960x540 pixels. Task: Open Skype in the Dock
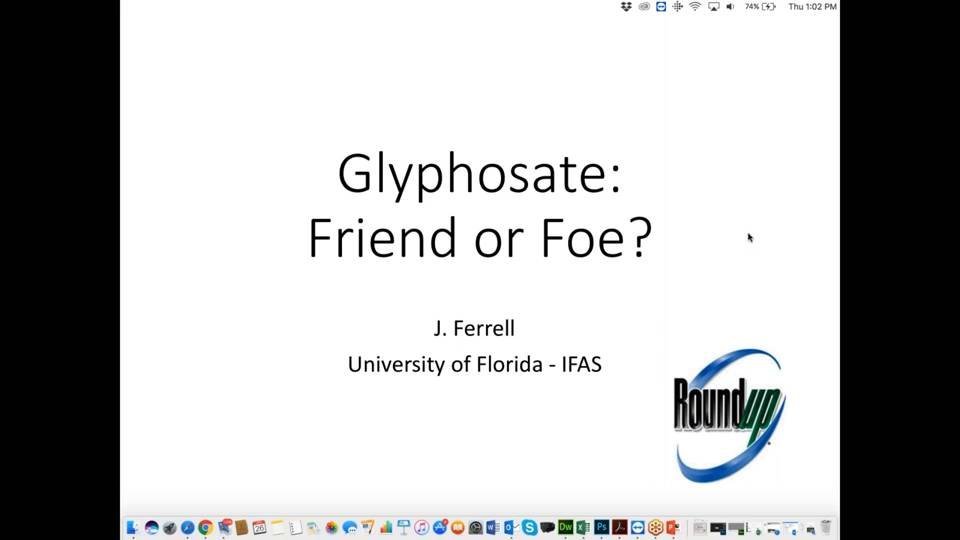[x=529, y=527]
